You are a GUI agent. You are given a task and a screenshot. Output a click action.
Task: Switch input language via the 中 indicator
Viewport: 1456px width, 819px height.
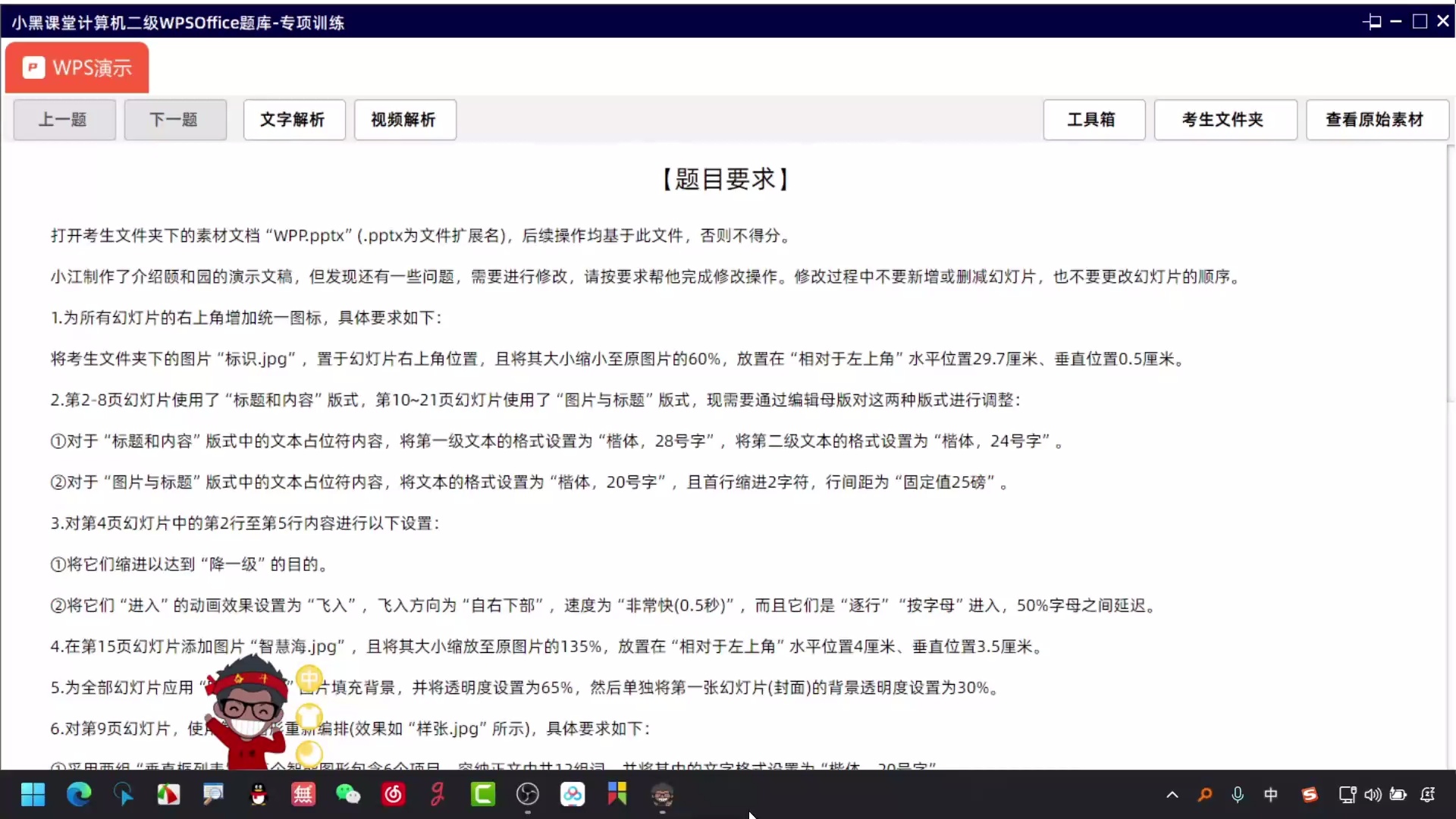click(x=1271, y=795)
